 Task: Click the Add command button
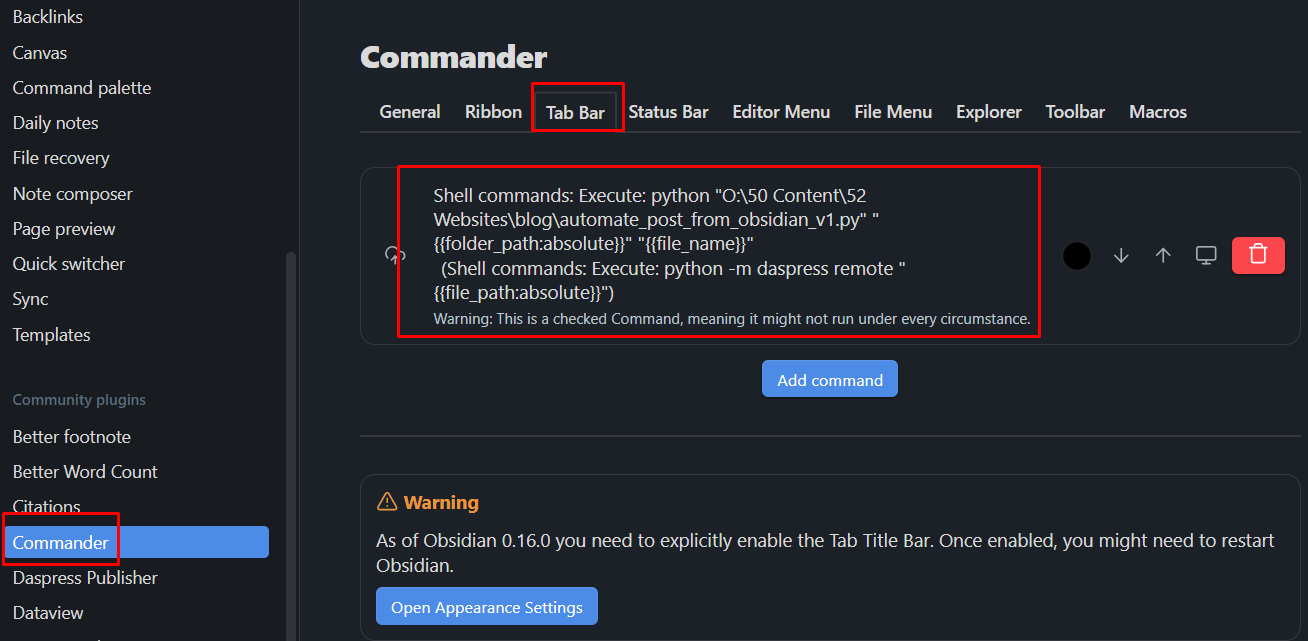pos(830,379)
